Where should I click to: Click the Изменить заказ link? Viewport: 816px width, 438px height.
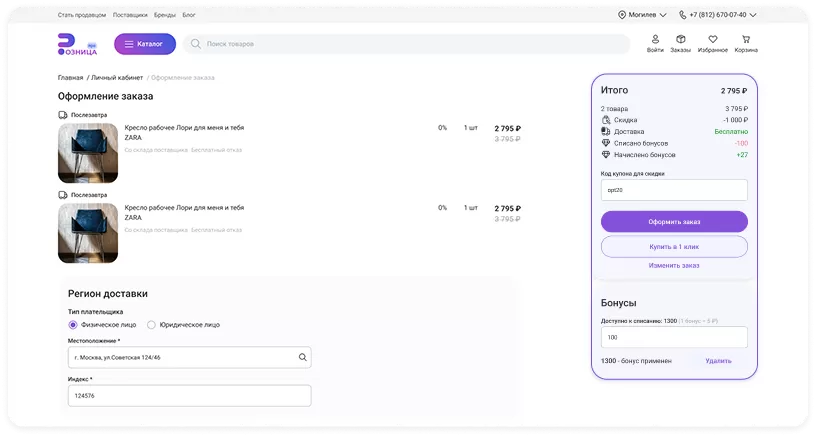pyautogui.click(x=674, y=265)
